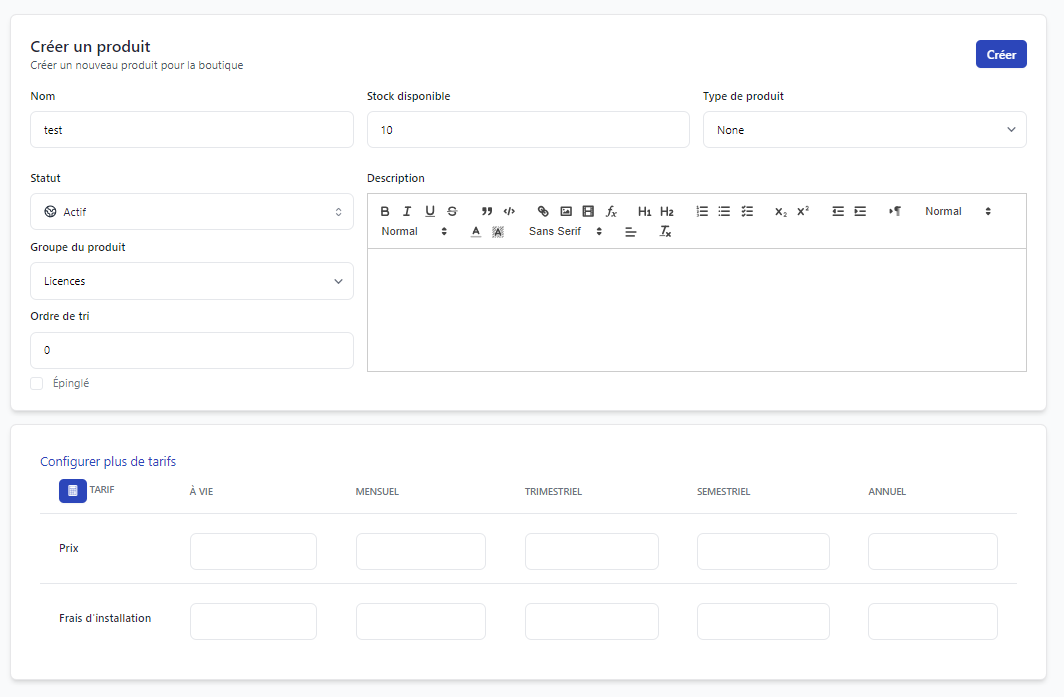Viewport: 1064px width, 697px height.
Task: Insert a video into the description
Action: click(x=588, y=211)
